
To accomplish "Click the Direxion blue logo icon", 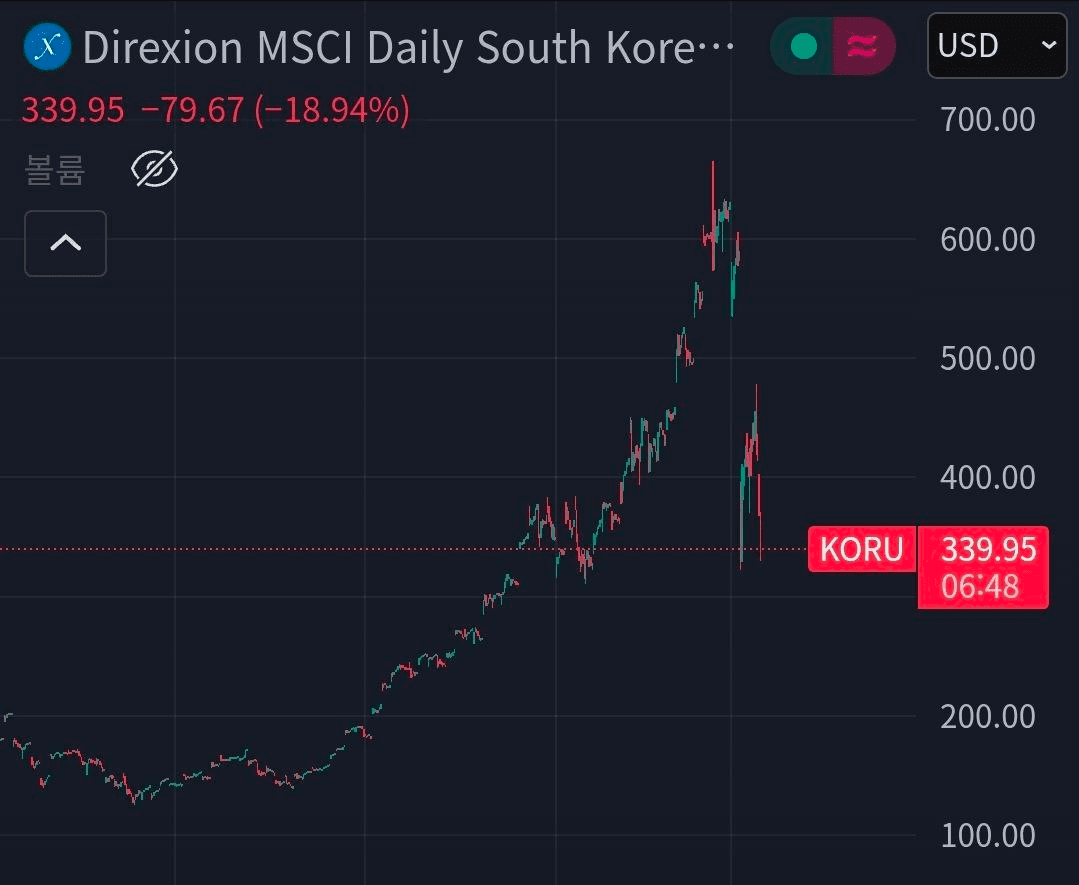I will (47, 47).
